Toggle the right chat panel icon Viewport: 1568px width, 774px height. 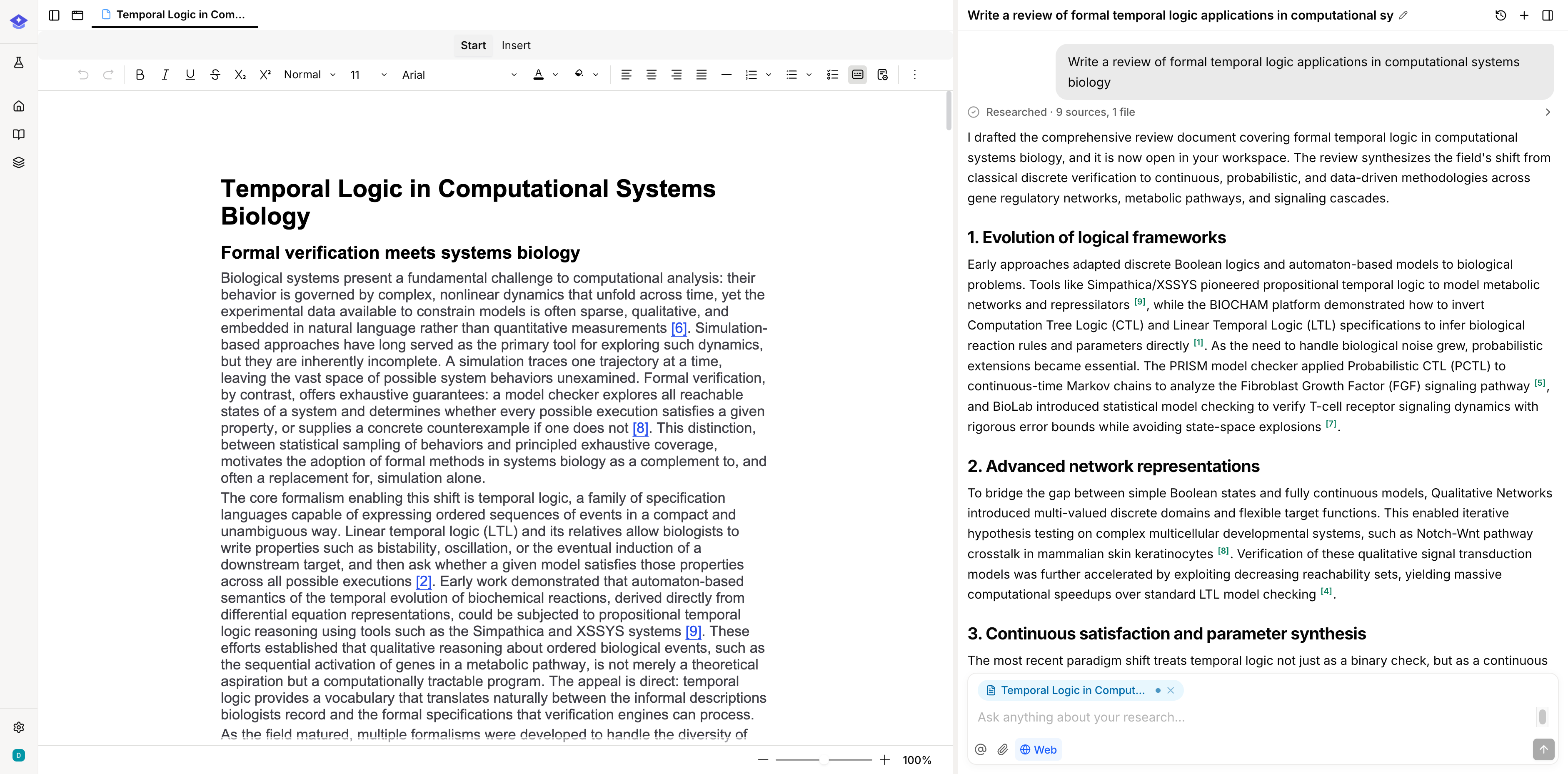click(x=1547, y=15)
